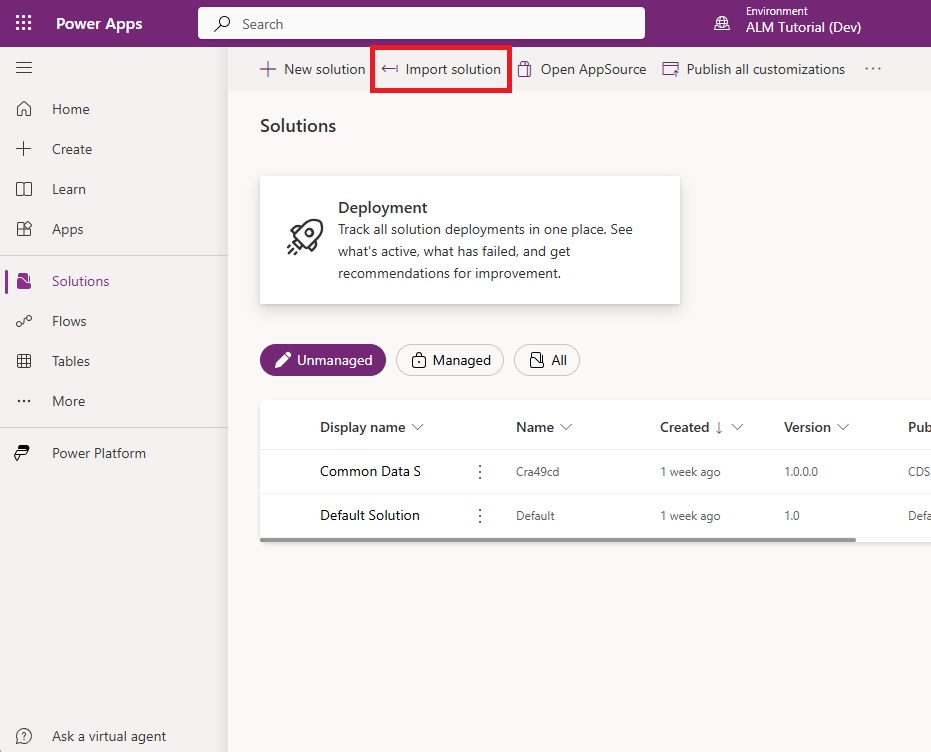Click the New solution button
The height and width of the screenshot is (752, 931).
click(x=312, y=69)
